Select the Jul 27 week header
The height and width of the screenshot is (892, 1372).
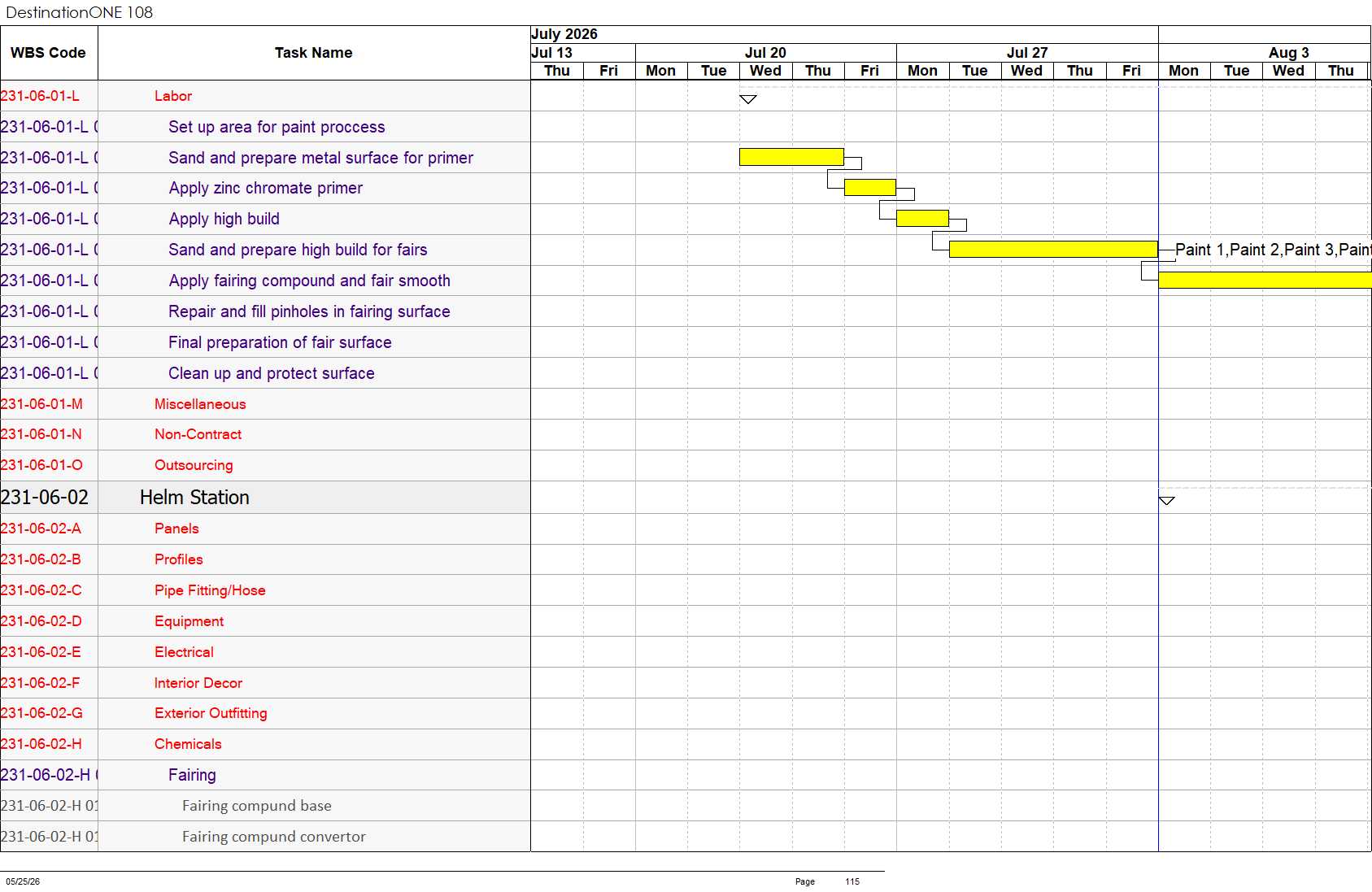pos(1027,52)
